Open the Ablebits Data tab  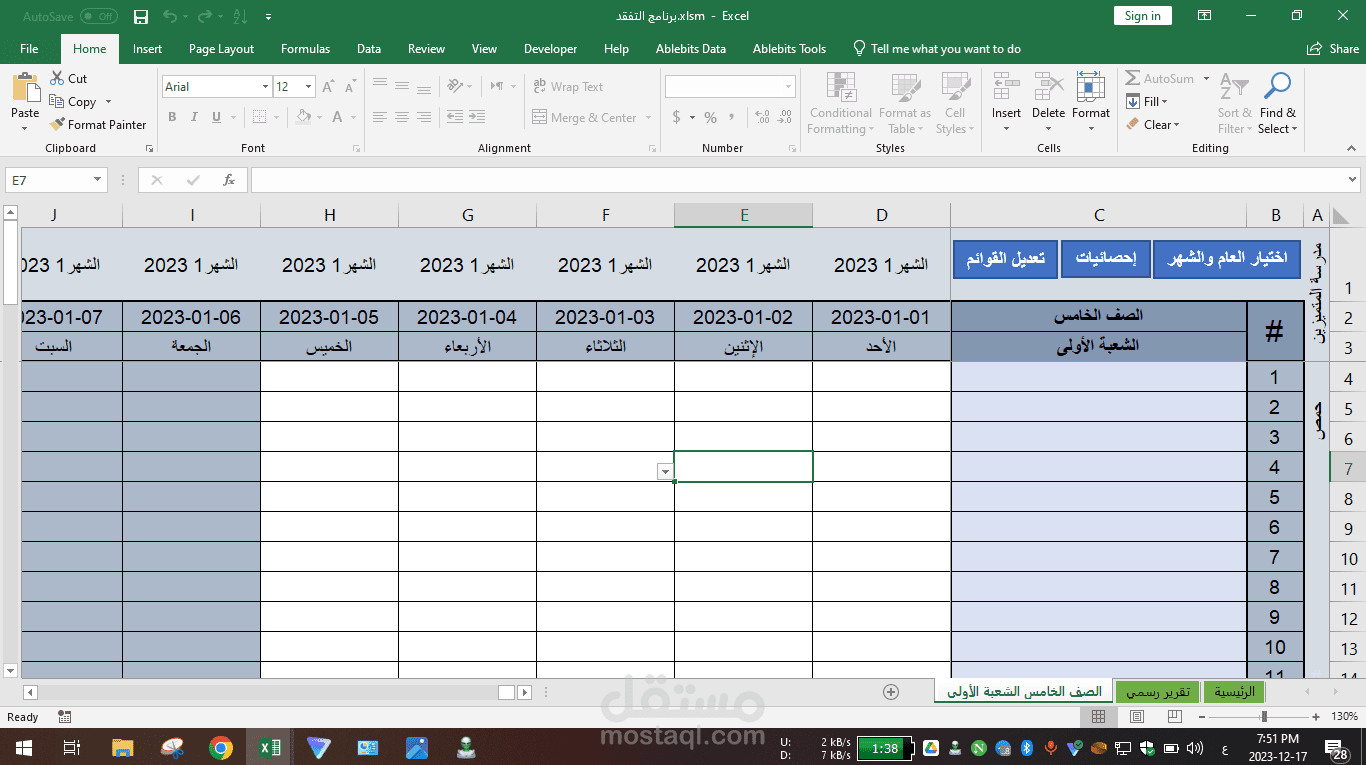[x=691, y=48]
